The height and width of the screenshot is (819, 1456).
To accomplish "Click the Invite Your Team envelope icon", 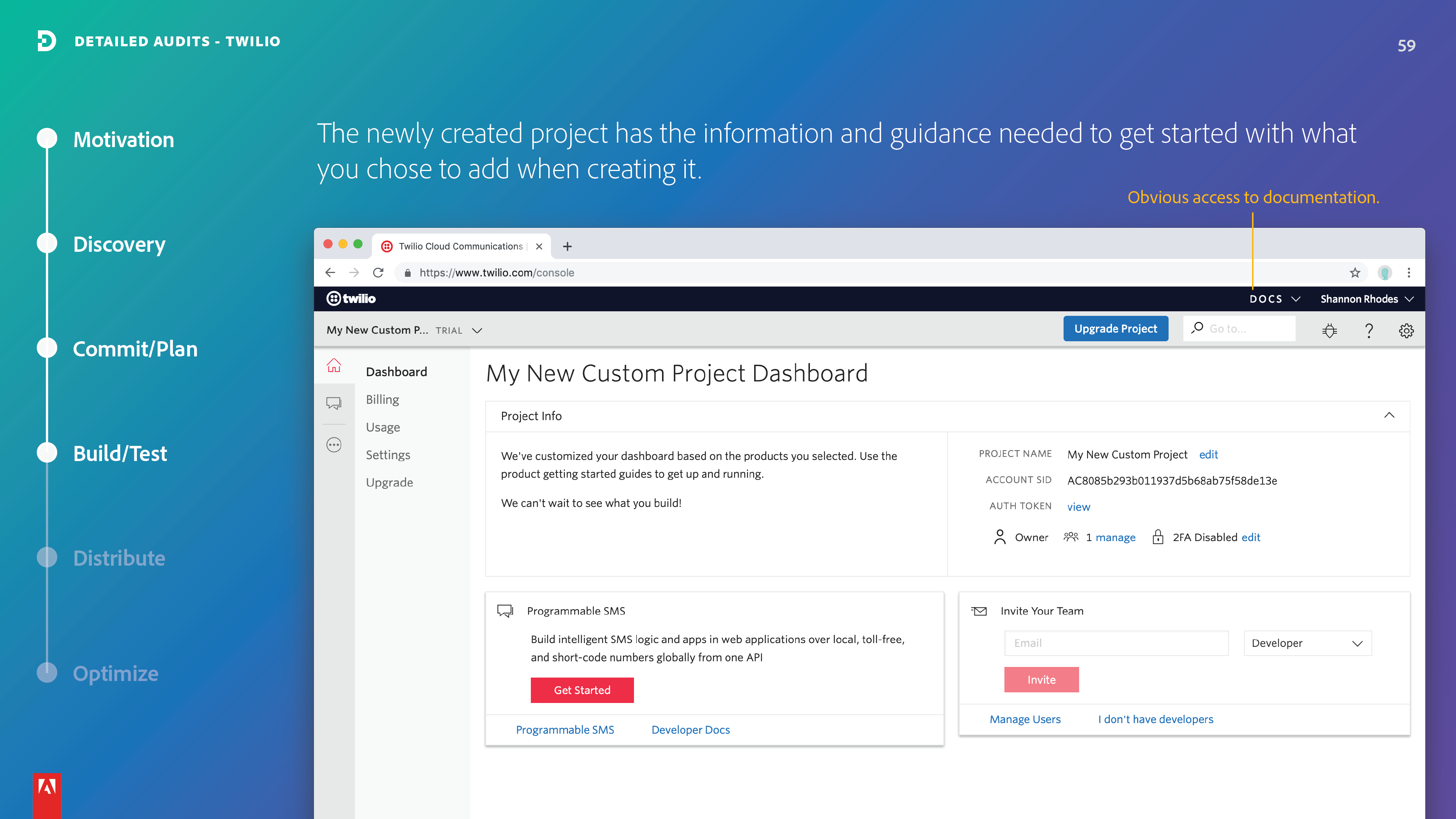I will [x=979, y=611].
